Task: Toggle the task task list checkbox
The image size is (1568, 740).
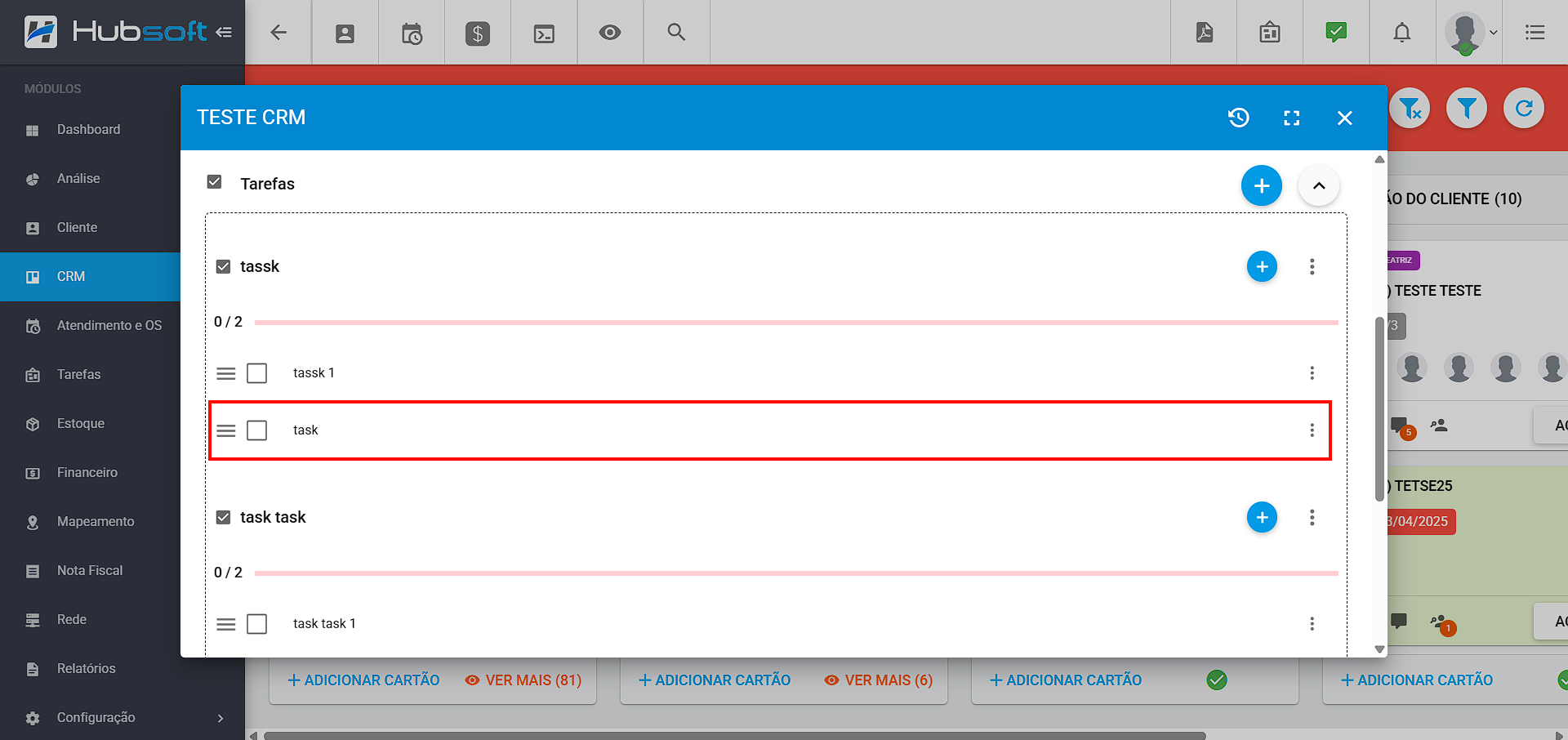Action: click(x=223, y=517)
